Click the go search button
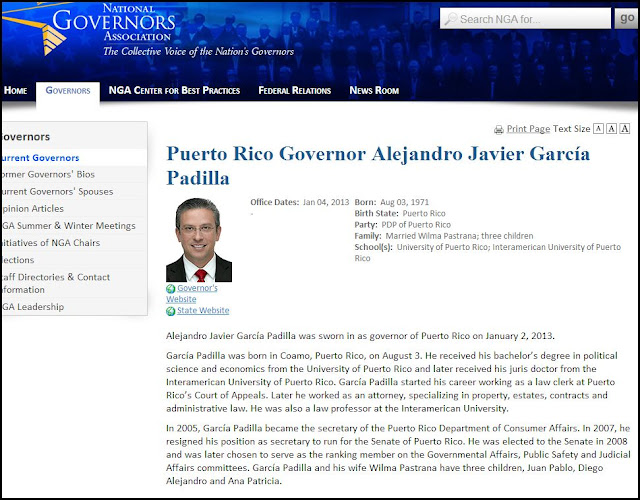The width and height of the screenshot is (640, 500). pos(627,18)
